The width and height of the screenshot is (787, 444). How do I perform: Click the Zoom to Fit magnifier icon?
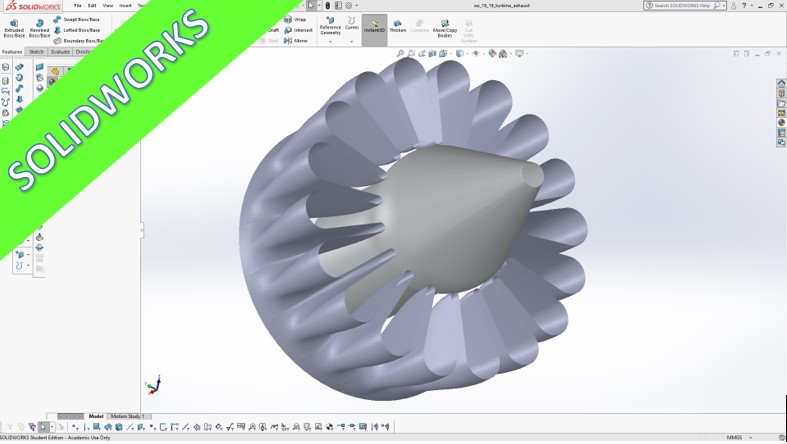tap(400, 54)
